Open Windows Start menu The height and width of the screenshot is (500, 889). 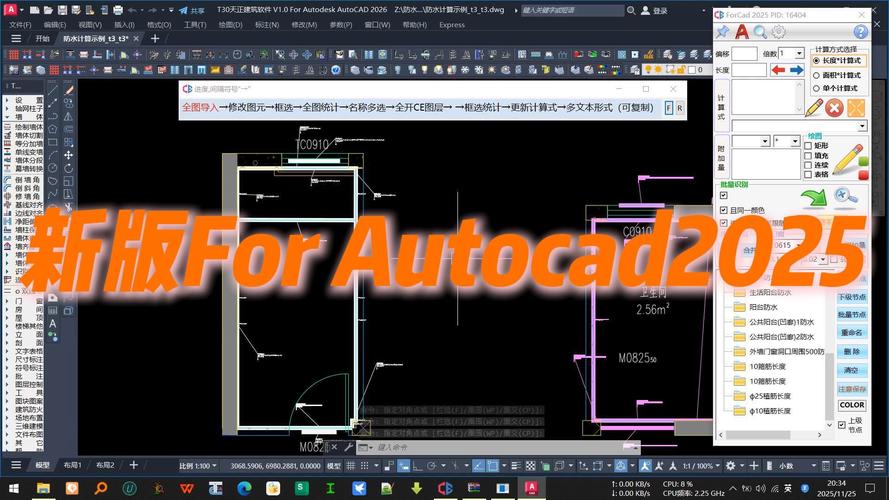coord(13,488)
